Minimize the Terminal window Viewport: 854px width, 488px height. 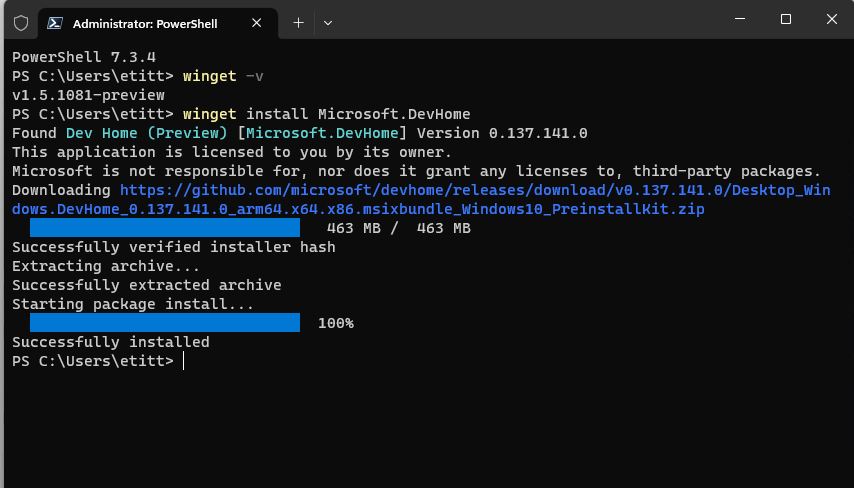[x=740, y=19]
